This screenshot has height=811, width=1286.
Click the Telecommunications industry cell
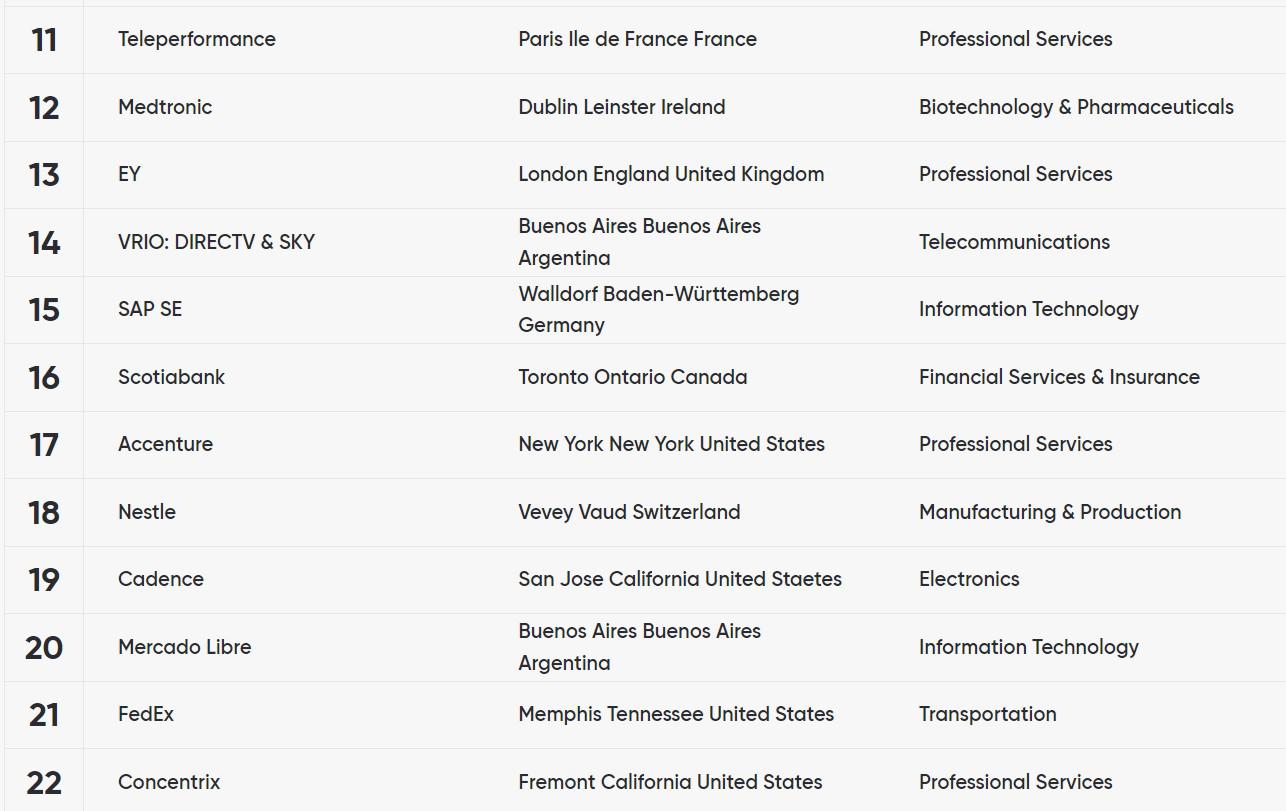(1014, 242)
